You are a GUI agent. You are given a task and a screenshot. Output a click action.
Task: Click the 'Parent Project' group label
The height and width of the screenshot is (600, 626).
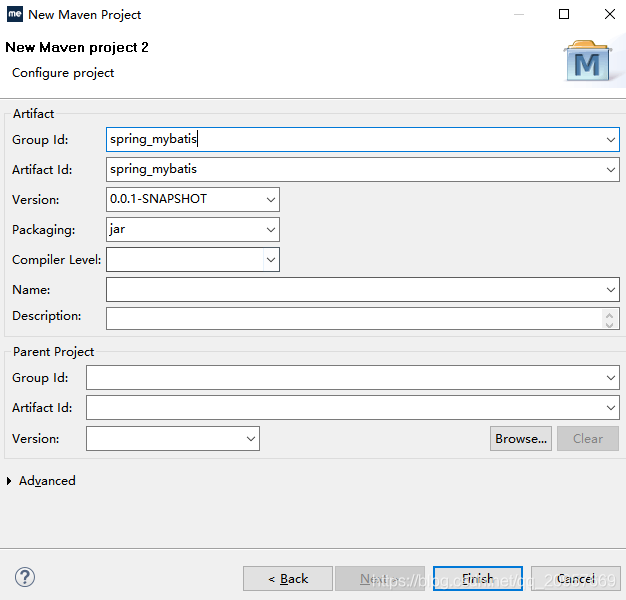(53, 352)
